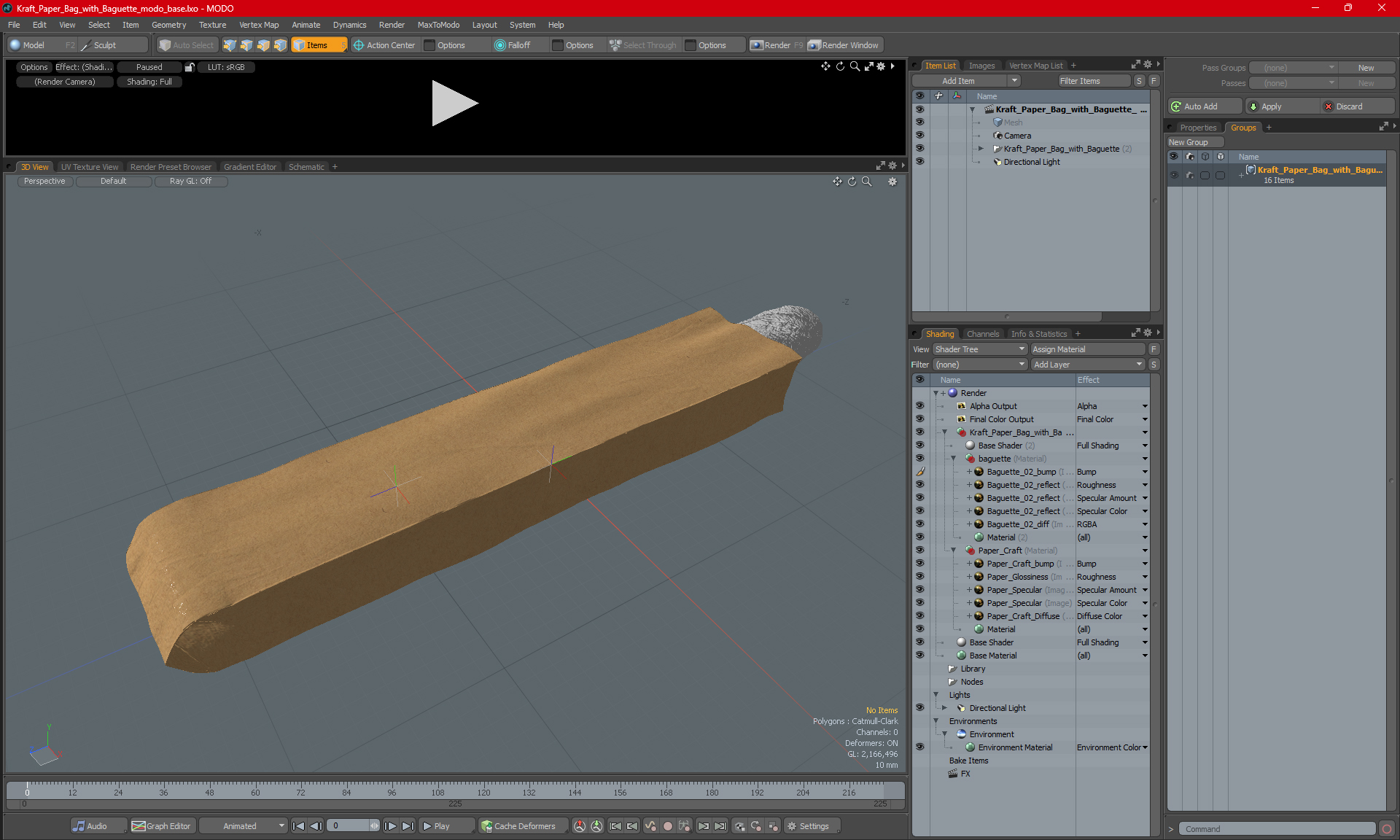The image size is (1400, 840).
Task: Open the Render Window
Action: [x=844, y=45]
